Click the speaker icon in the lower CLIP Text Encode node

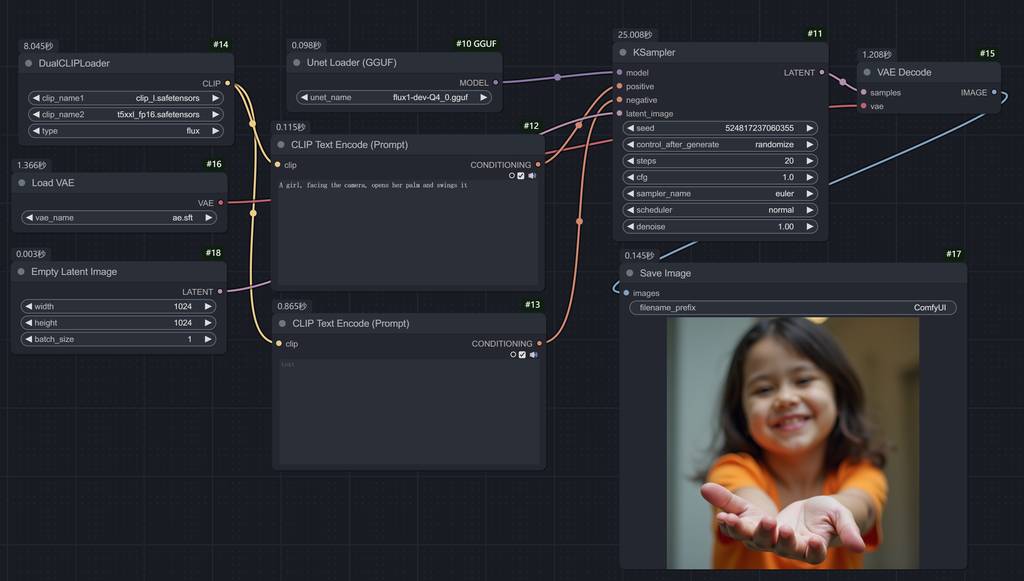click(x=532, y=354)
